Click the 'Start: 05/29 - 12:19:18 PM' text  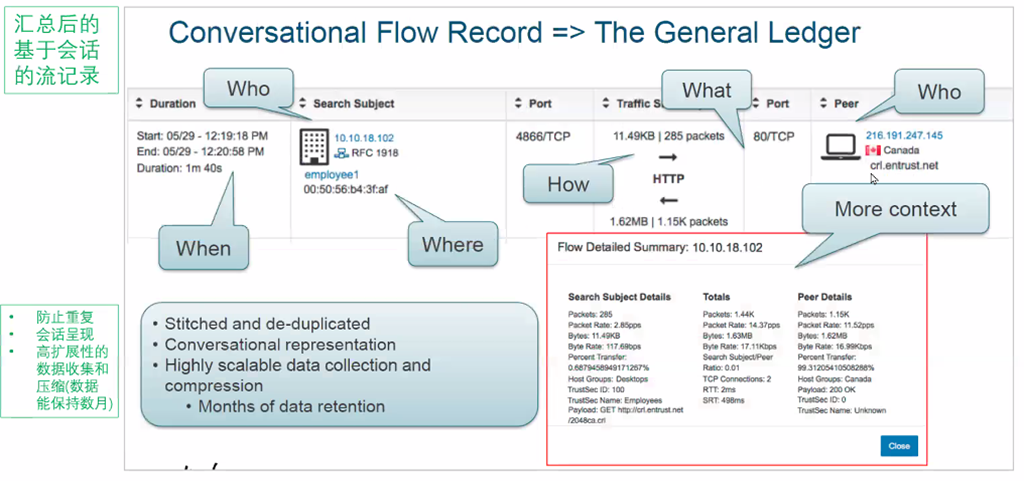pos(202,136)
